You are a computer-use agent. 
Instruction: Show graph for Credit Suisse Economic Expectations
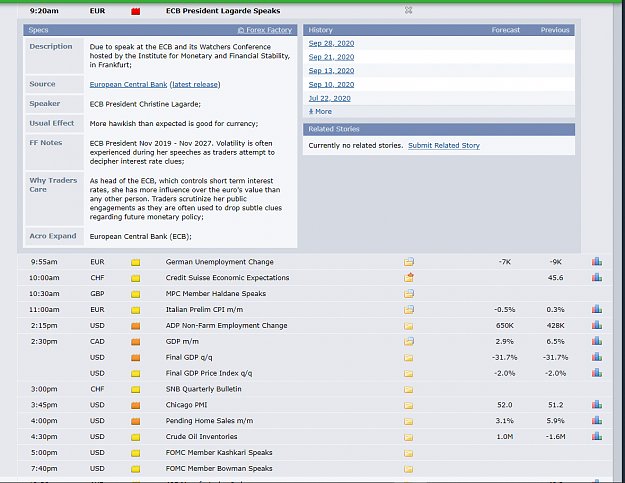(597, 277)
